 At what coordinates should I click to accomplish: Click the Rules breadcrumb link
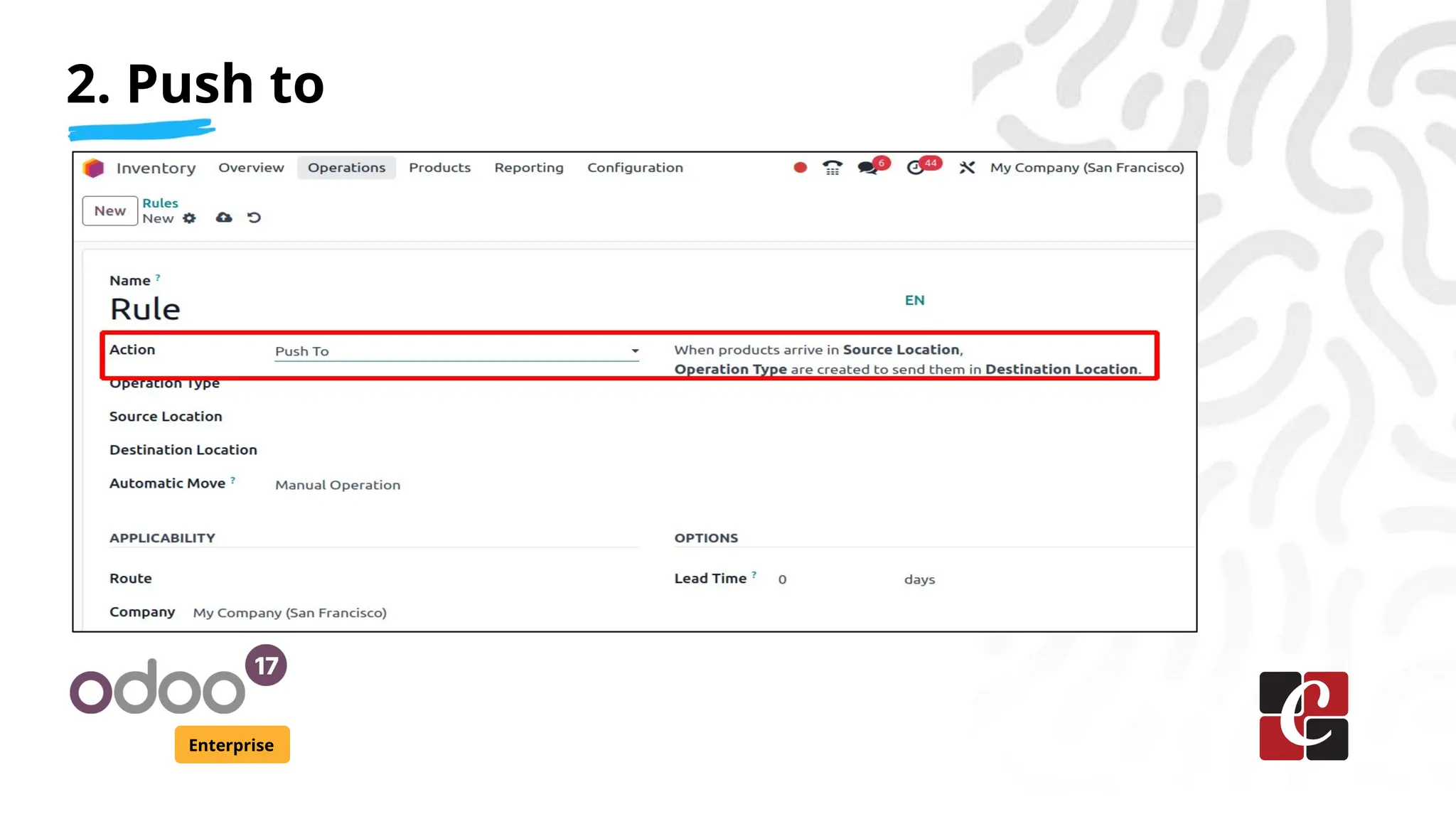160,203
